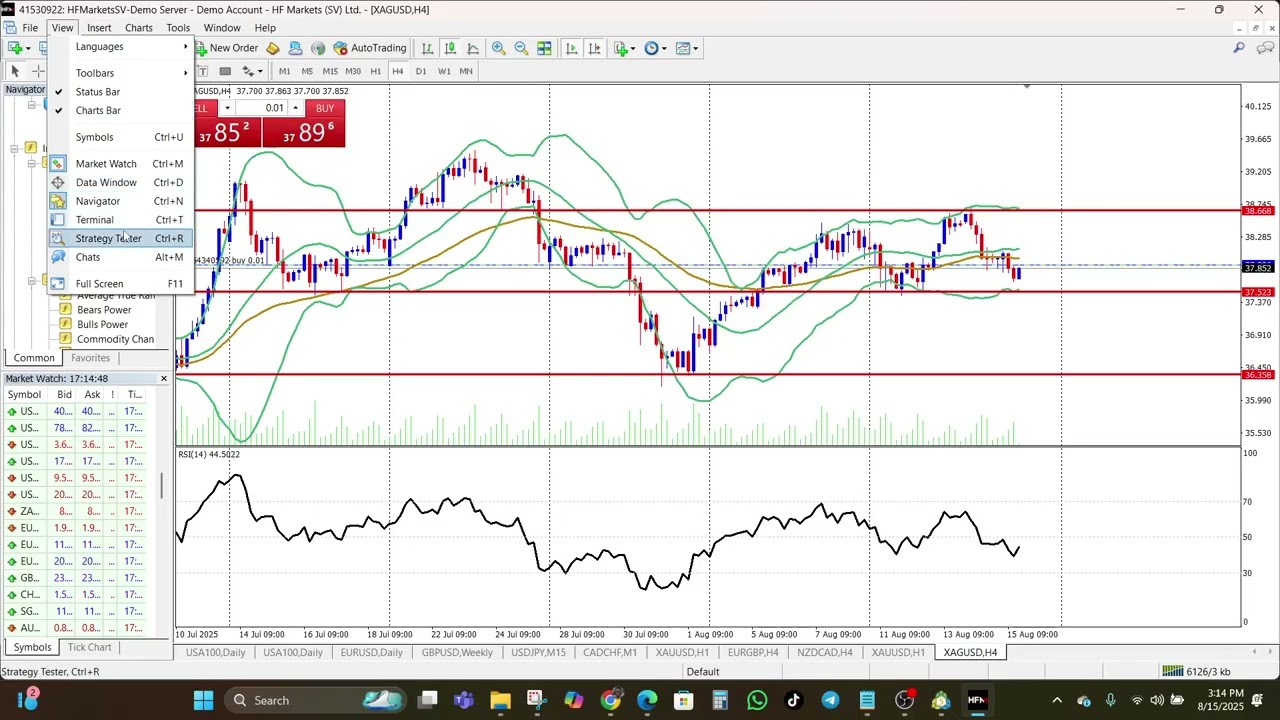Open the templates dropdown

pyautogui.click(x=687, y=48)
